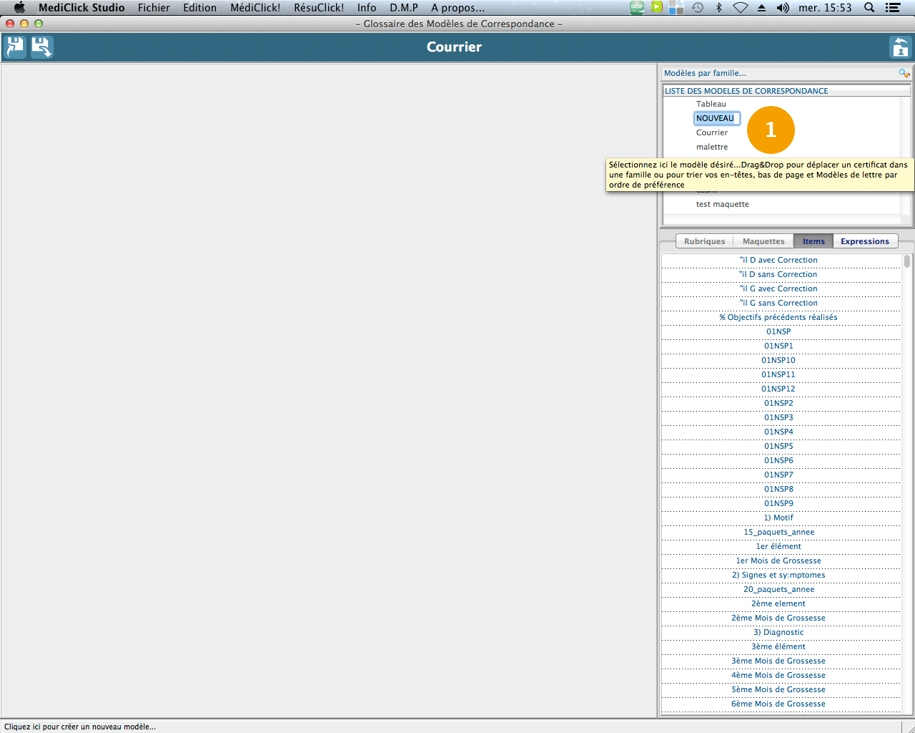This screenshot has height=733, width=915.
Task: Click the second save icon with arrow
Action: point(41,47)
